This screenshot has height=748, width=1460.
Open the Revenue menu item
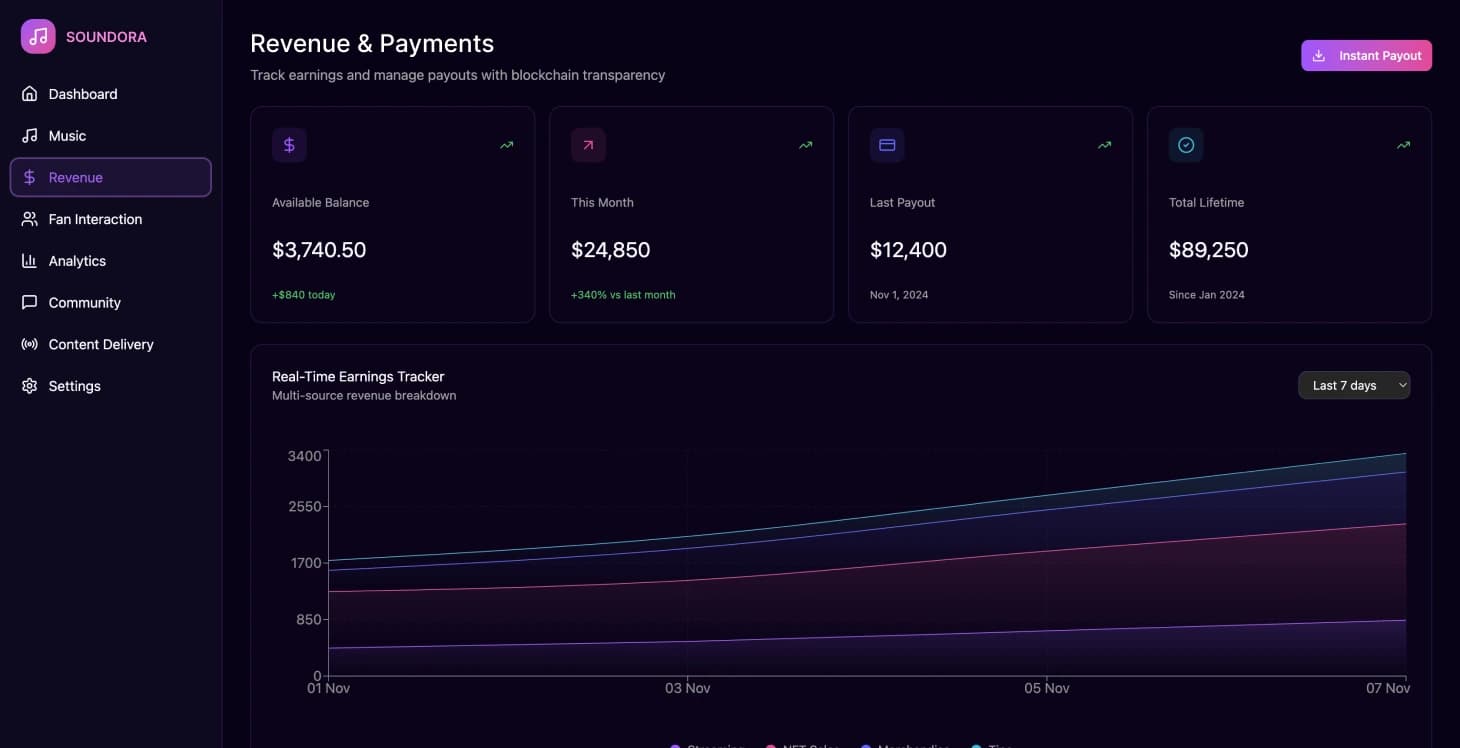tap(110, 177)
